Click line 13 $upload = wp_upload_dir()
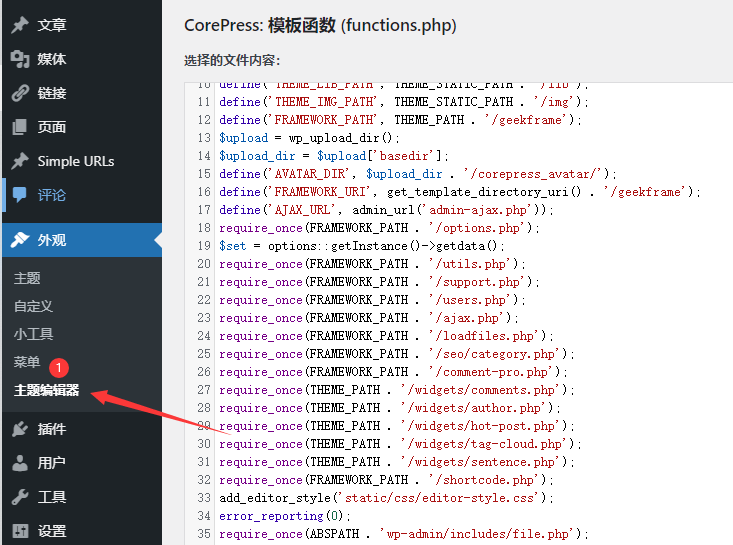 pyautogui.click(x=309, y=138)
